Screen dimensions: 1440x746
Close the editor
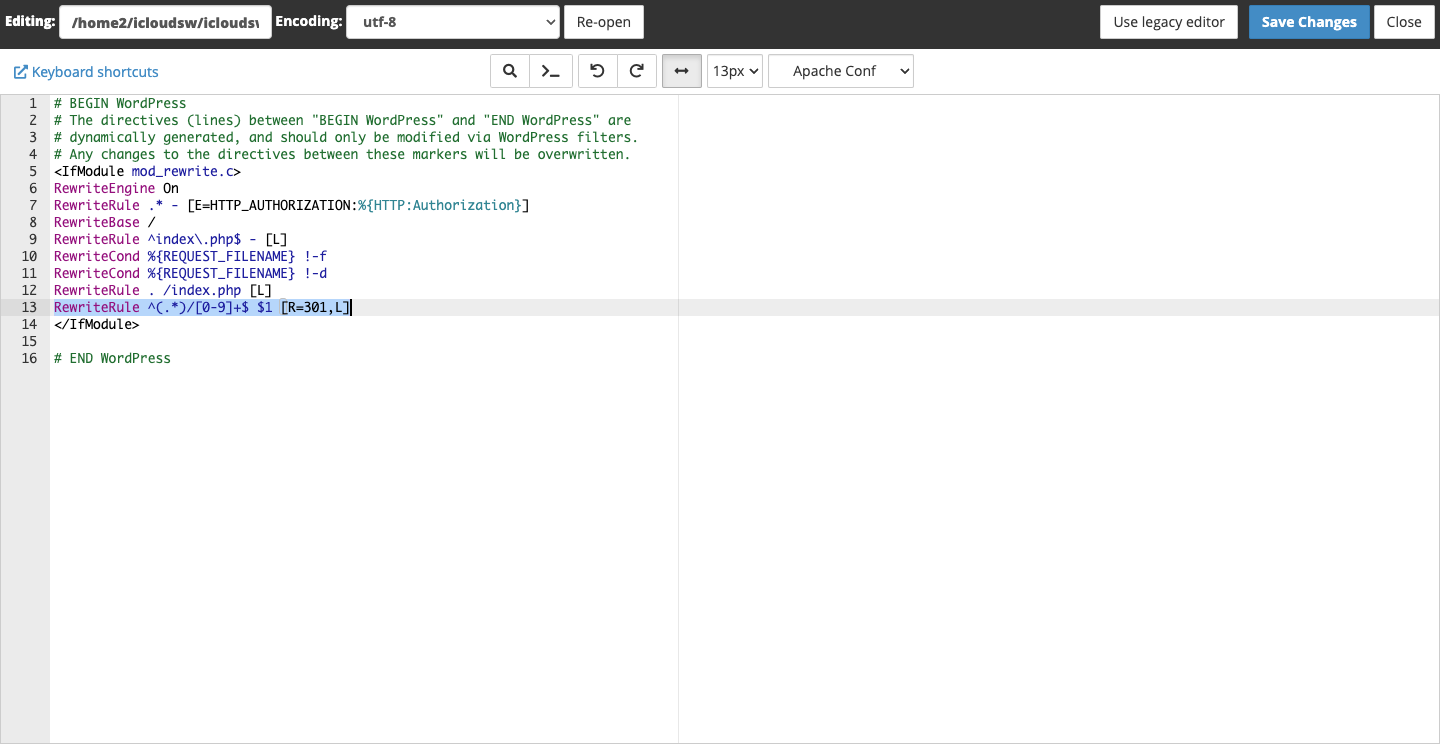(x=1403, y=22)
